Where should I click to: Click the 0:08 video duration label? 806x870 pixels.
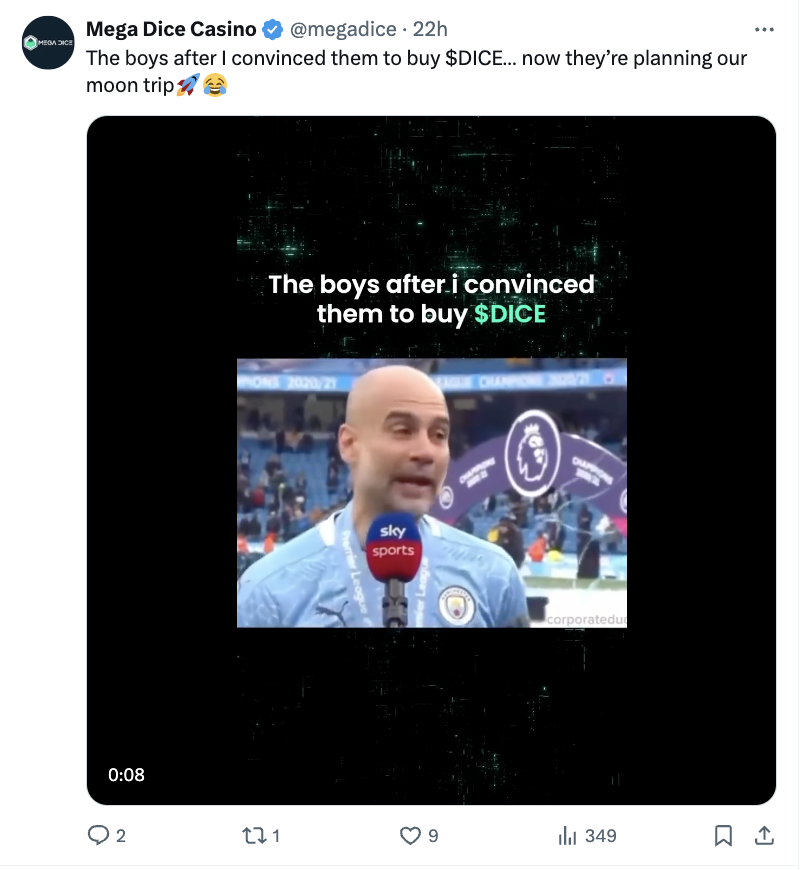tap(127, 774)
